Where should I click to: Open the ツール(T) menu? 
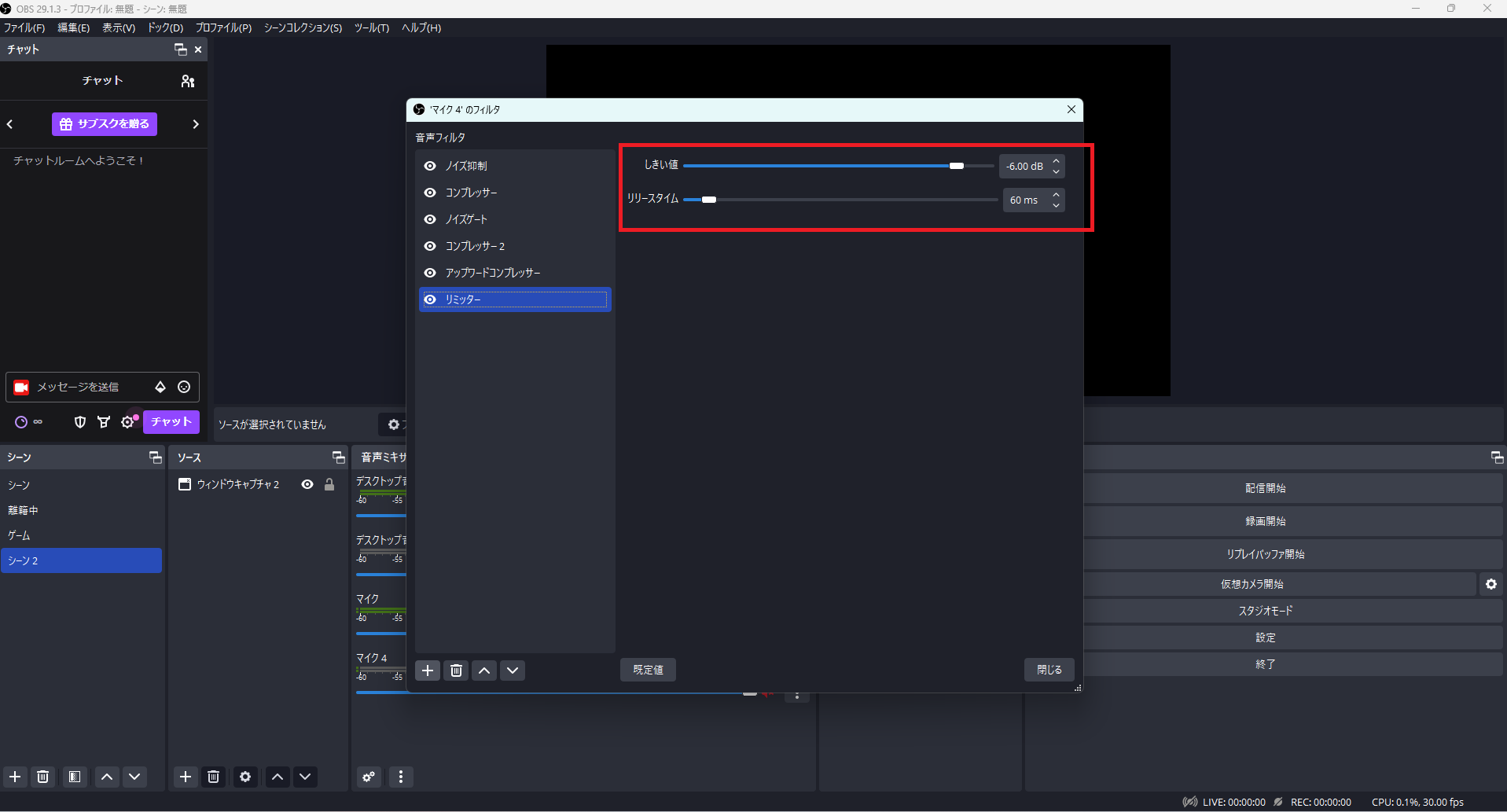pyautogui.click(x=371, y=28)
